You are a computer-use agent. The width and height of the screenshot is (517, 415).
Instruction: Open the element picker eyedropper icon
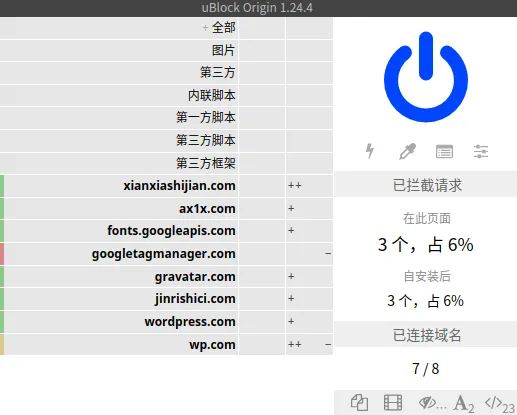407,151
